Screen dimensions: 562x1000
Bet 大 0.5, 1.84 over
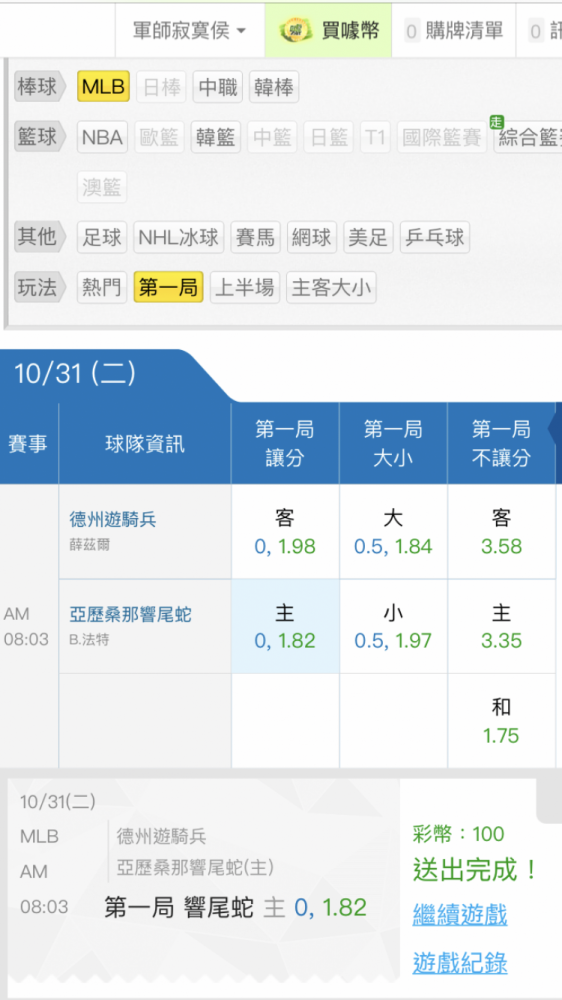(x=393, y=532)
